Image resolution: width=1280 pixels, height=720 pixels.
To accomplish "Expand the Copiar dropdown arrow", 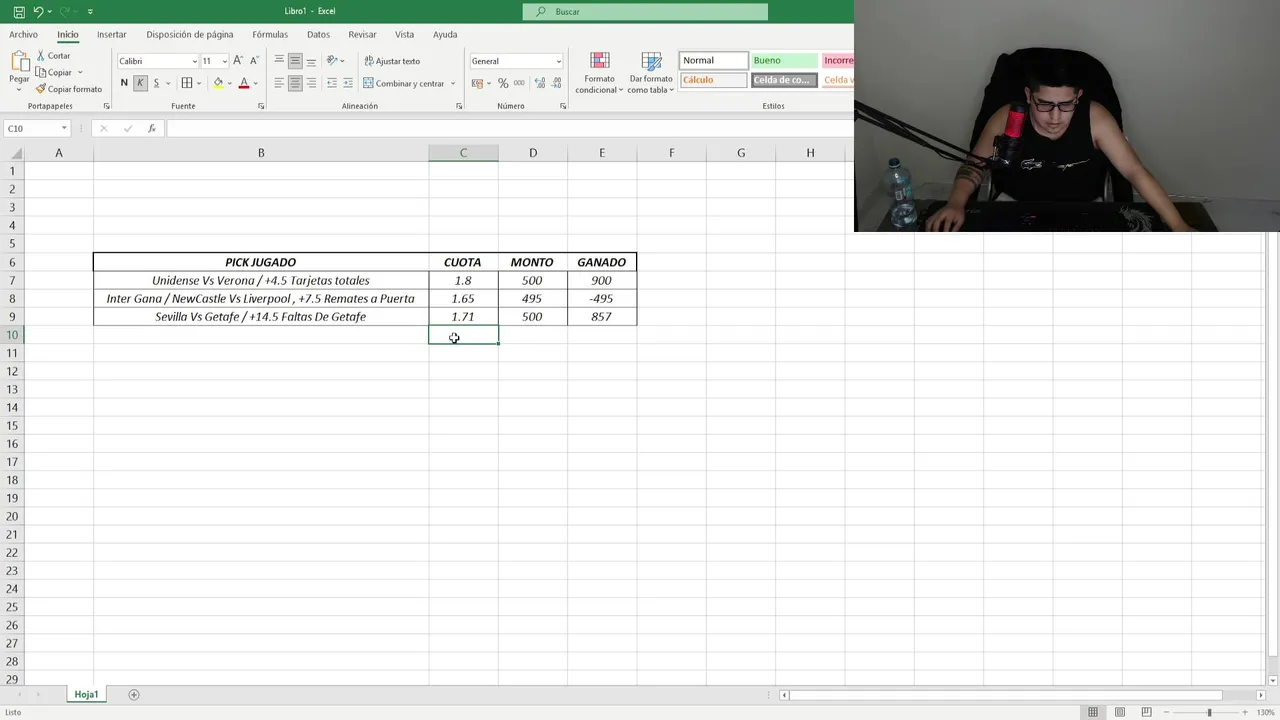I will (79, 72).
